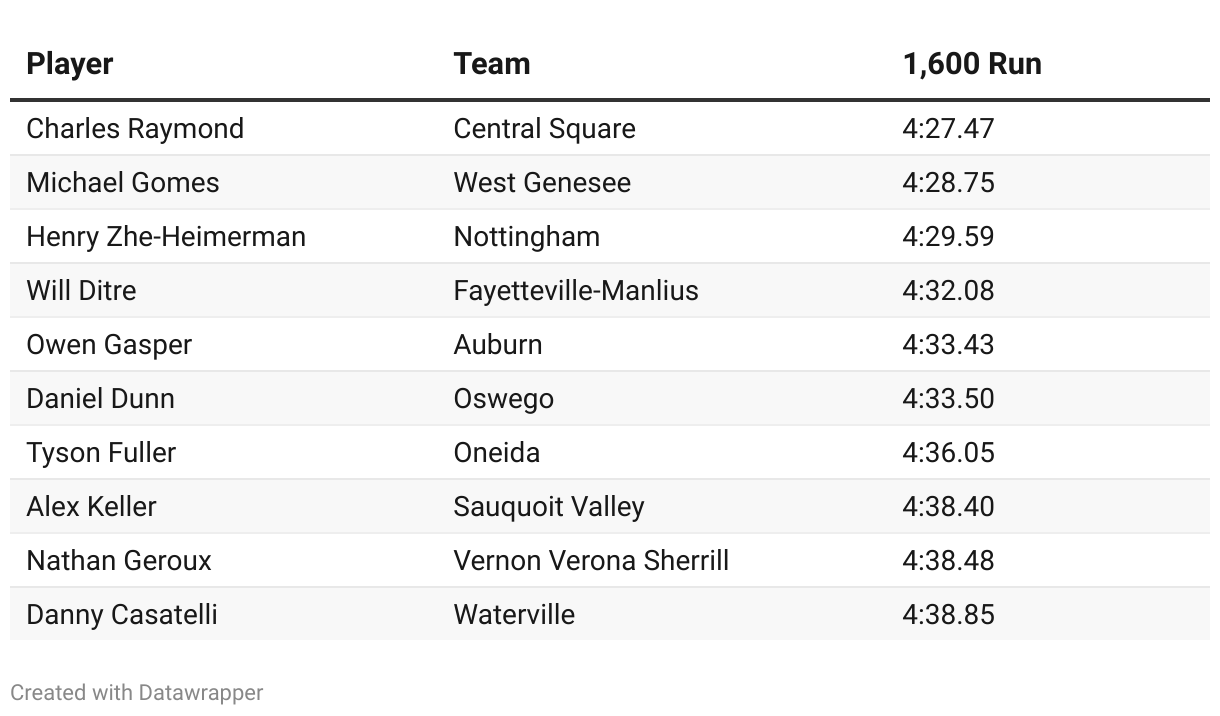The height and width of the screenshot is (716, 1220).
Task: Click the Central Square team cell
Action: point(544,129)
